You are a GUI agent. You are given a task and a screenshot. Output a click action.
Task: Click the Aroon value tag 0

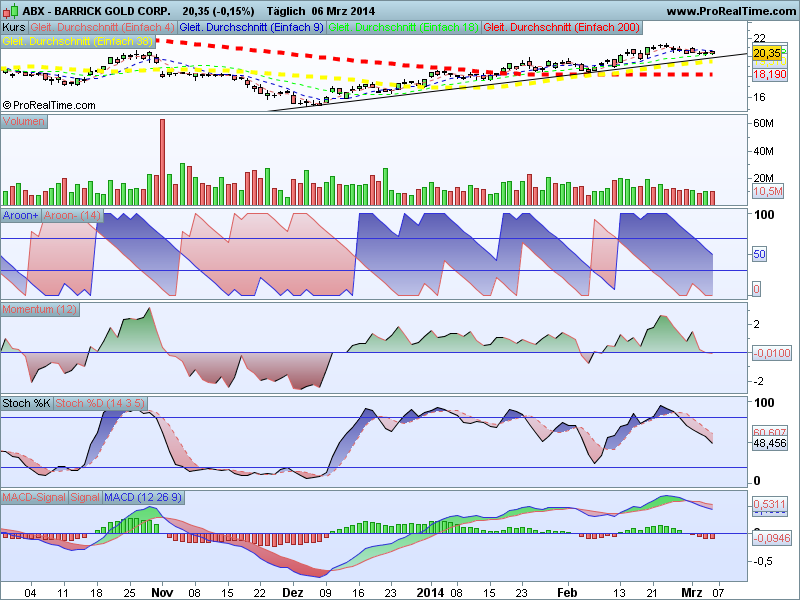[x=756, y=289]
